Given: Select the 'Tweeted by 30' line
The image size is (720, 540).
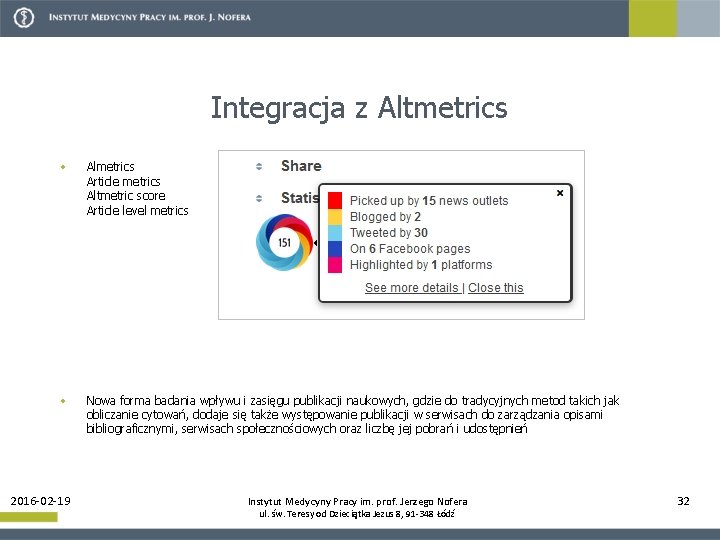Looking at the screenshot, I should pyautogui.click(x=388, y=233).
